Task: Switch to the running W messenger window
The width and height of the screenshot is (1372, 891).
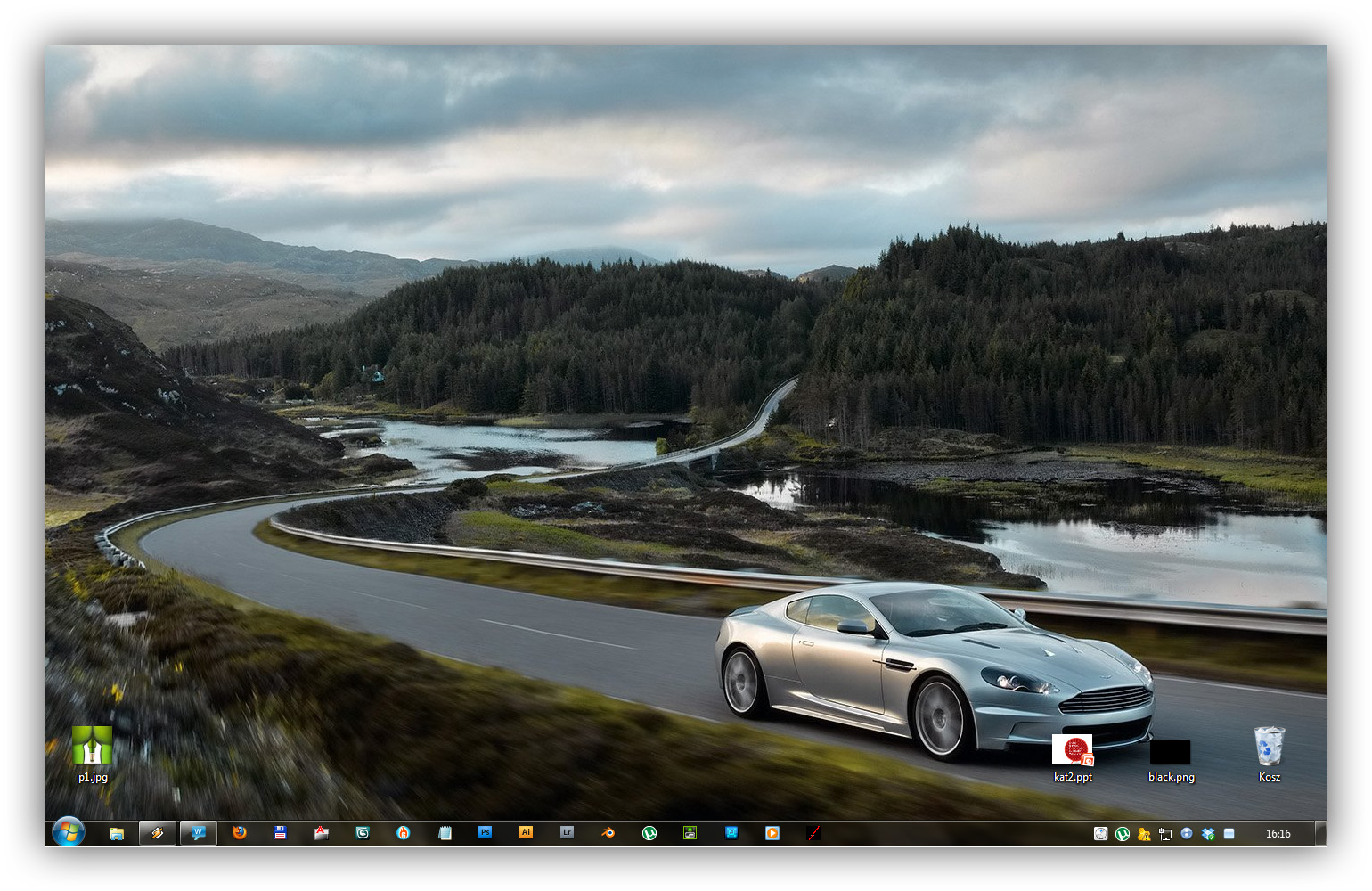Action: pyautogui.click(x=198, y=833)
